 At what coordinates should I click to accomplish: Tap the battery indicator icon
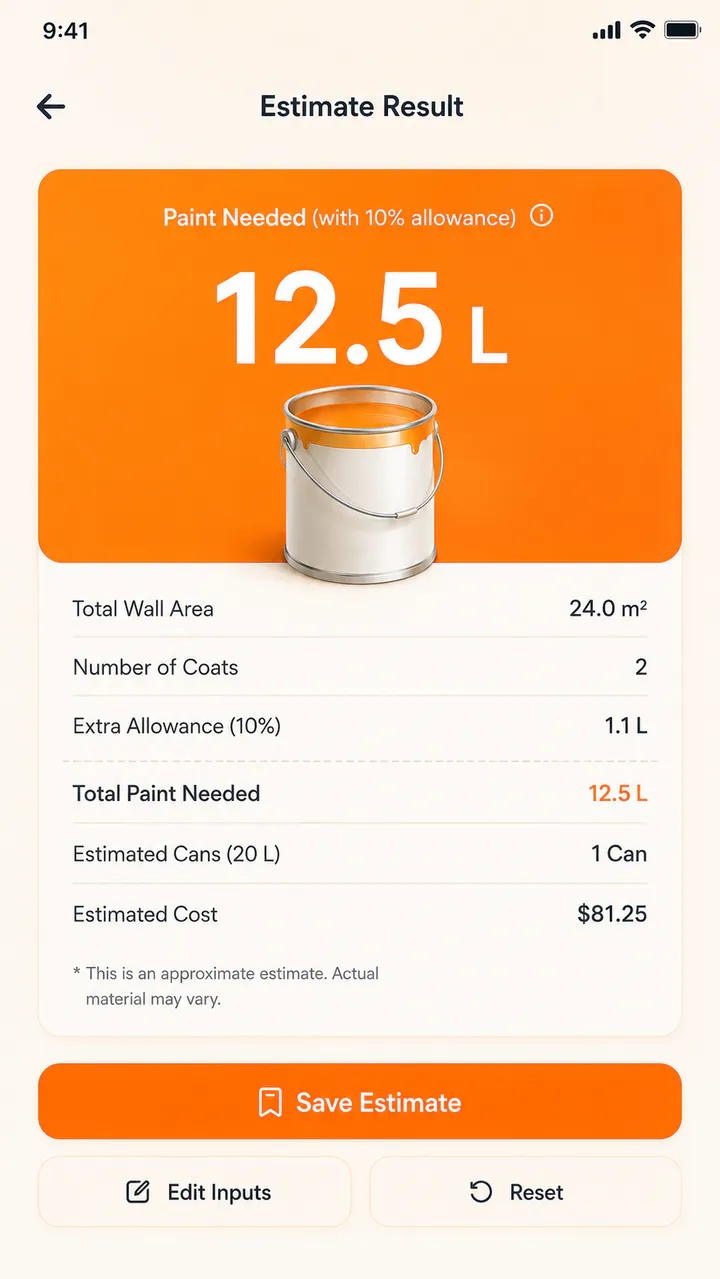click(683, 31)
